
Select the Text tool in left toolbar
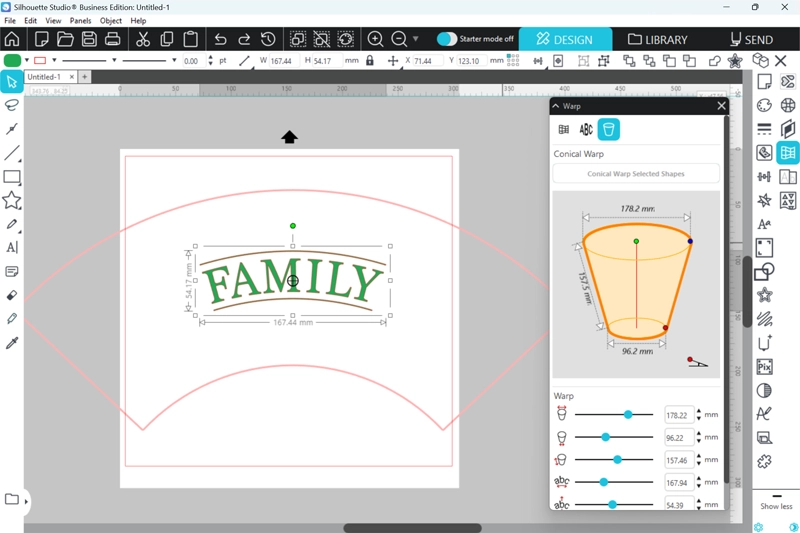(12, 248)
